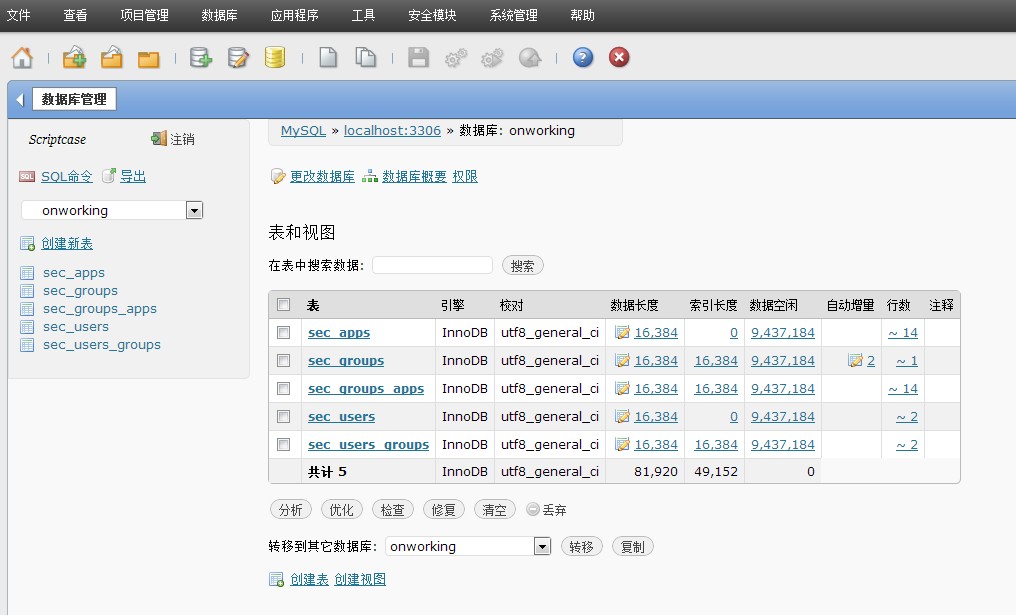Click the Open Project folder icon
Screen dimensions: 1016x615
point(111,57)
